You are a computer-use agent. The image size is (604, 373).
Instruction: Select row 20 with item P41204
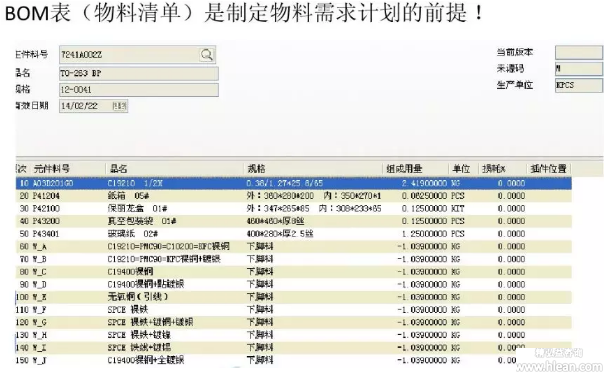point(294,196)
